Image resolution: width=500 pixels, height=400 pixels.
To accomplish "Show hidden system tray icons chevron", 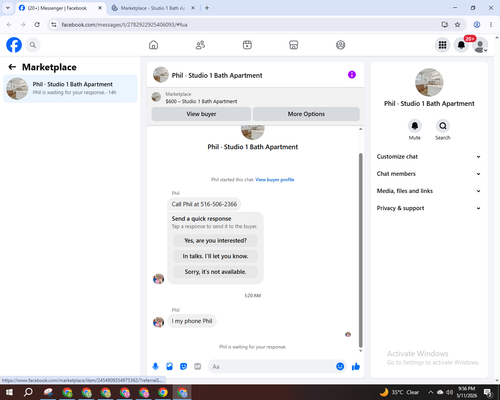I will pyautogui.click(x=430, y=392).
